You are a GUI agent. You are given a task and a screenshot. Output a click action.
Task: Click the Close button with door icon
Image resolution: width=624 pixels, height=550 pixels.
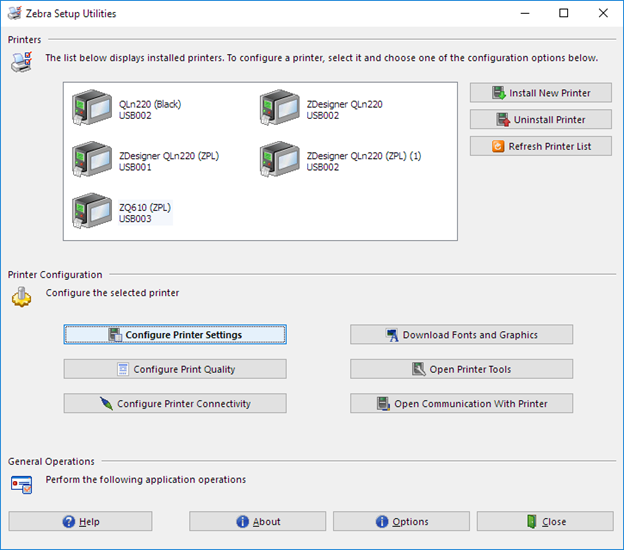pyautogui.click(x=545, y=521)
